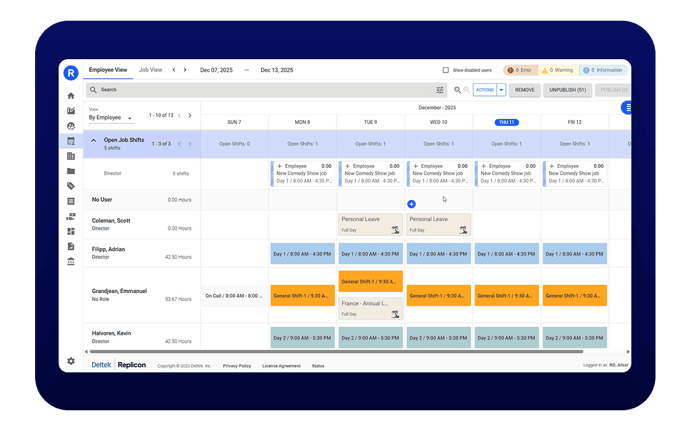Open Grandjean Sunday On Call shift
The width and height of the screenshot is (690, 431).
[234, 296]
